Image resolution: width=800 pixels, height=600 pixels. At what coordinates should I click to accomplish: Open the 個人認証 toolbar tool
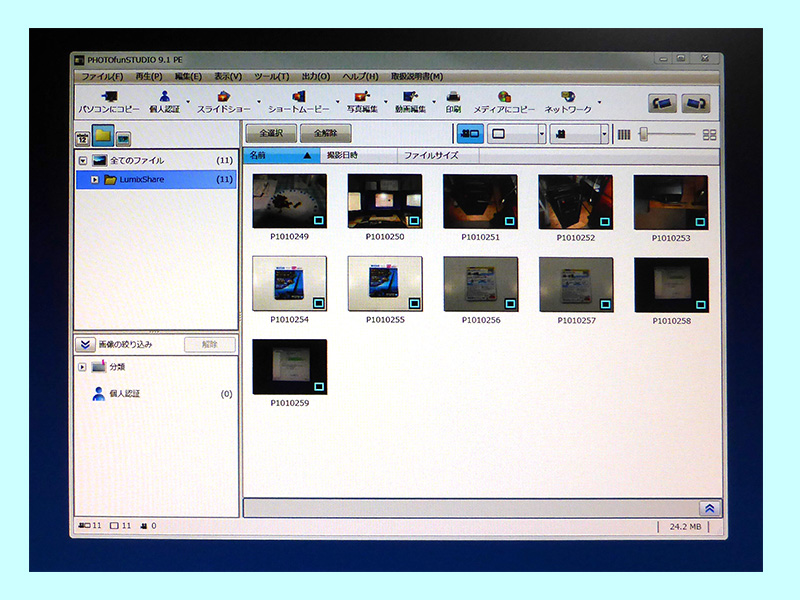coord(164,97)
